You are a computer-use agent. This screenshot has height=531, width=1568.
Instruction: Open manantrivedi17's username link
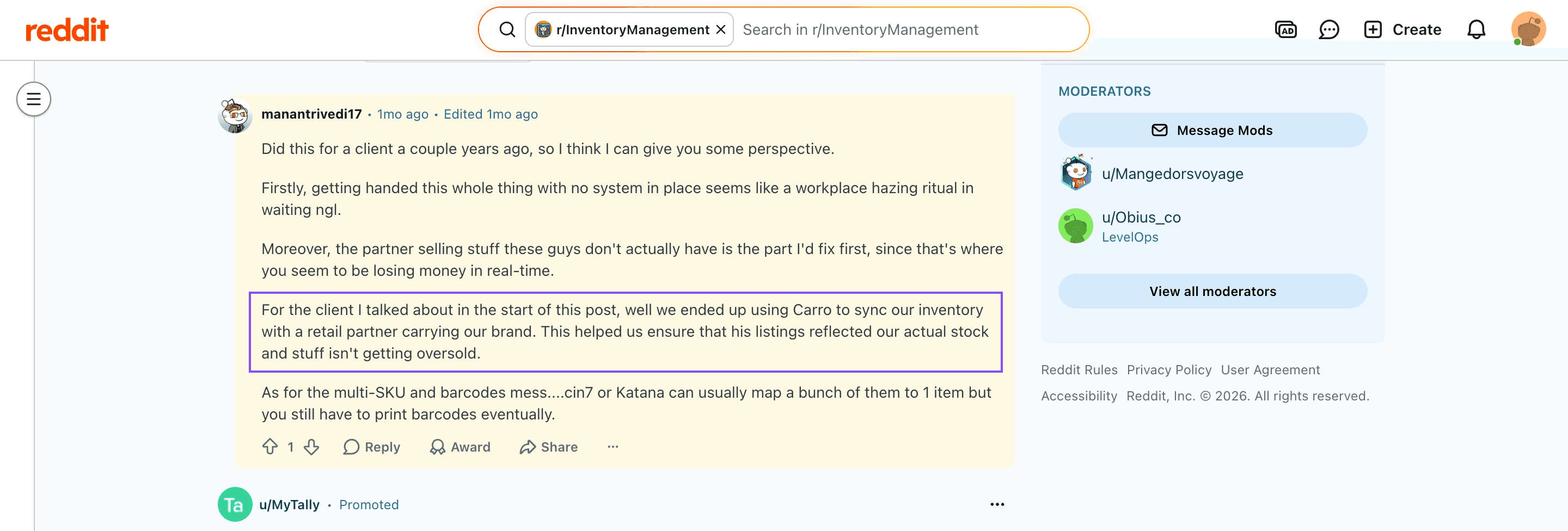coord(311,114)
